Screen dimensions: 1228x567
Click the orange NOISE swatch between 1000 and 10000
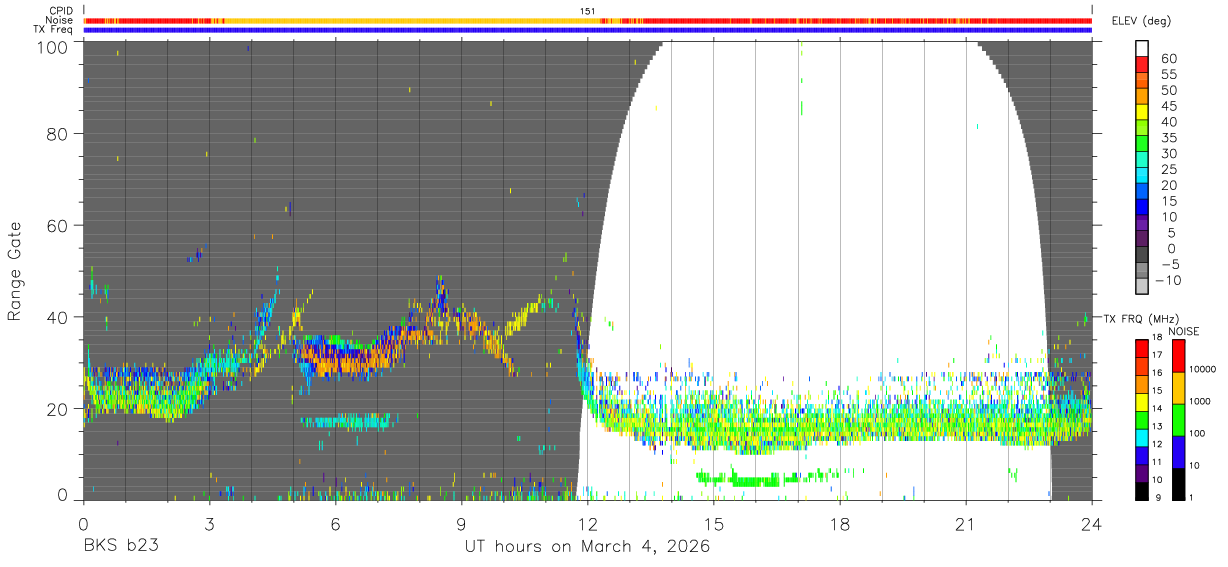(x=1177, y=388)
